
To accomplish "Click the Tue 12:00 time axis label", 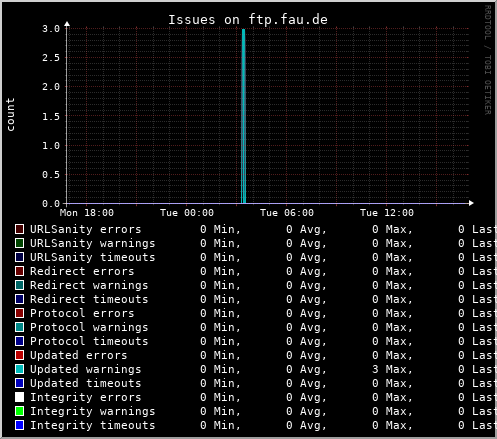I will (387, 213).
